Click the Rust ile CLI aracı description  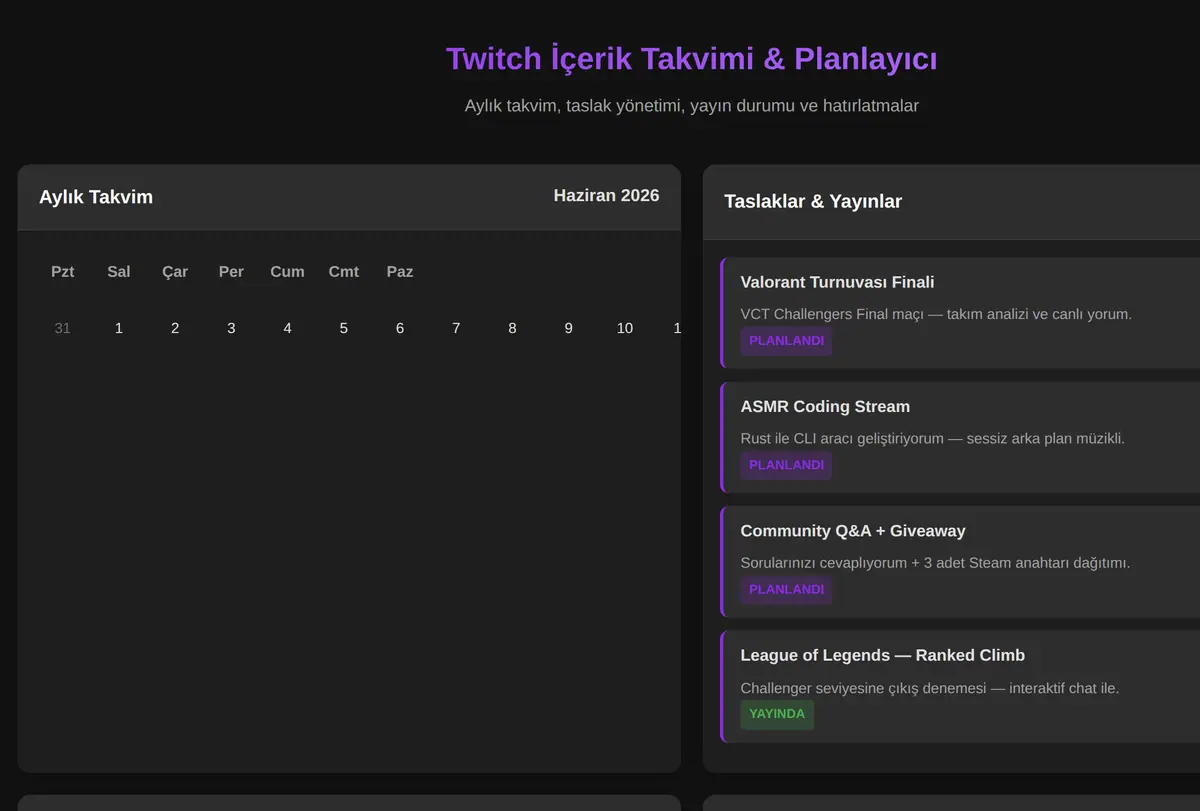(x=933, y=438)
